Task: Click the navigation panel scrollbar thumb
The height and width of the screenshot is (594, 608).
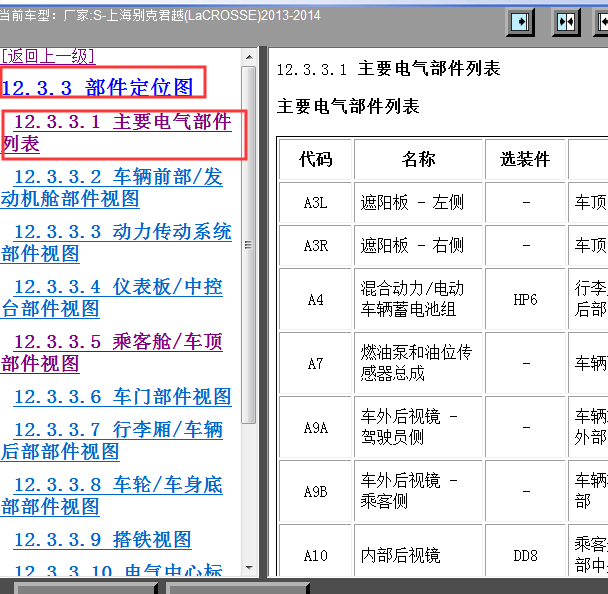Action: click(249, 245)
